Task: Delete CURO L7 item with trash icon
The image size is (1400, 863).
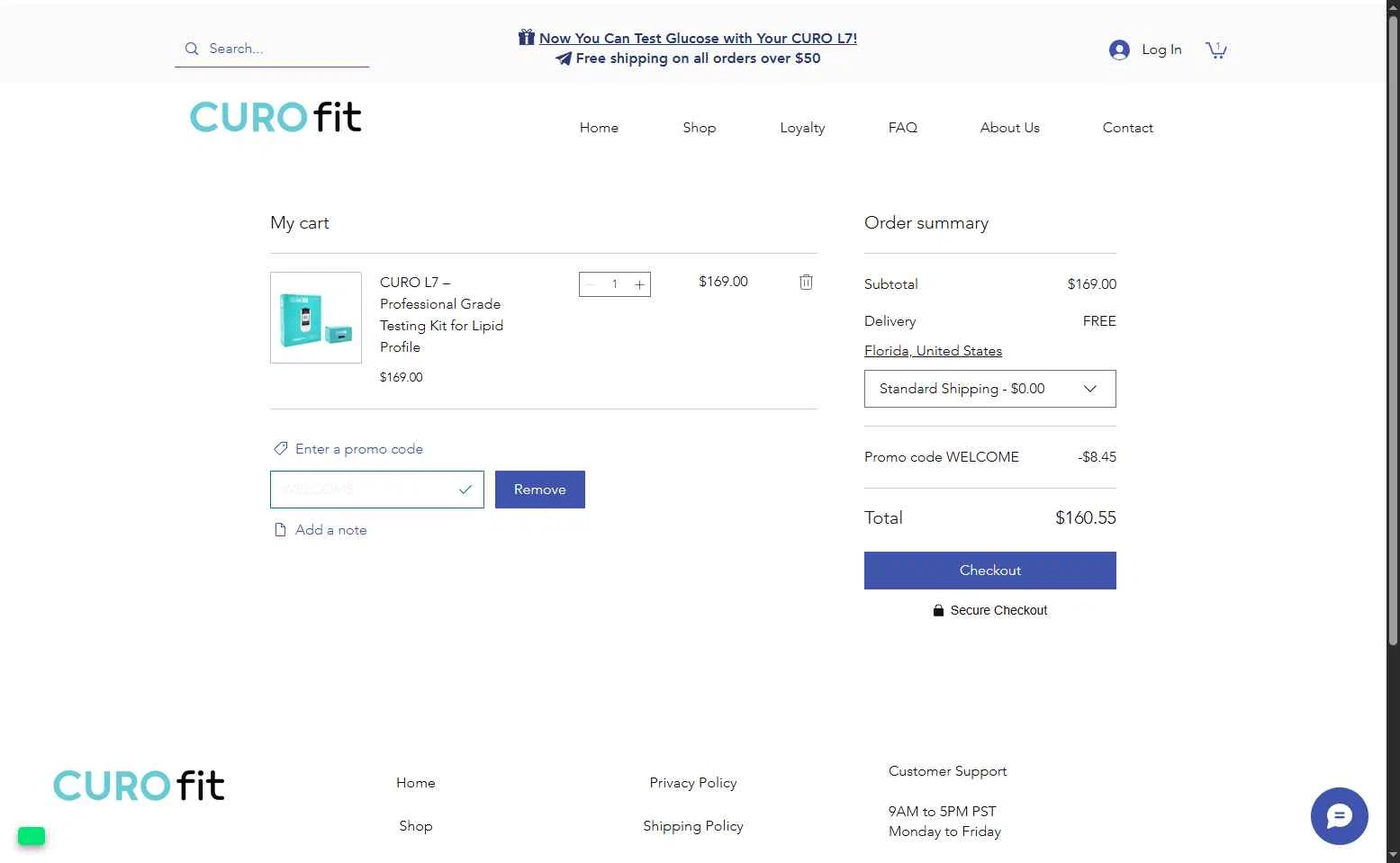Action: point(806,282)
